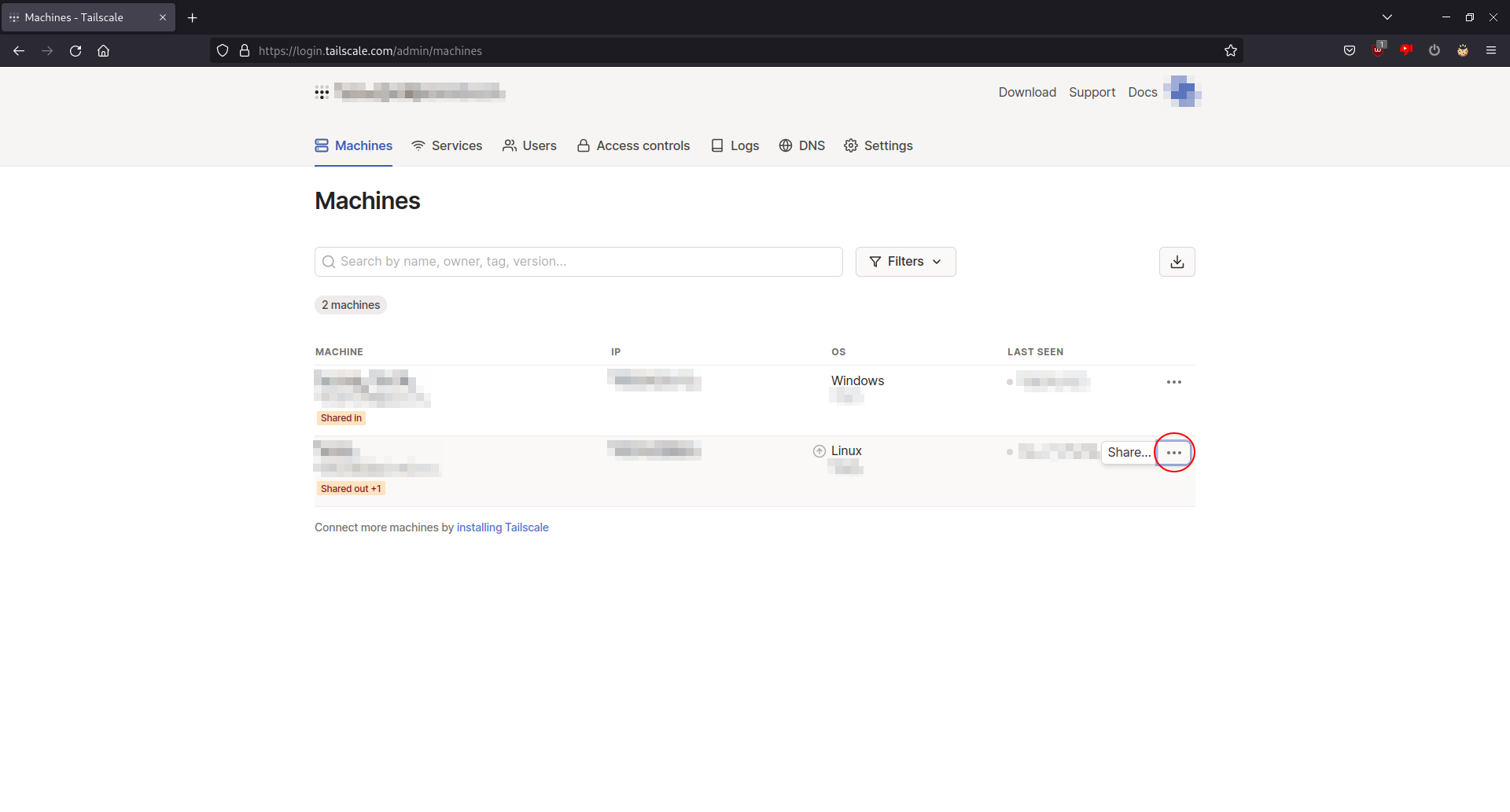Click the site security shield icon
1510x812 pixels.
click(223, 51)
